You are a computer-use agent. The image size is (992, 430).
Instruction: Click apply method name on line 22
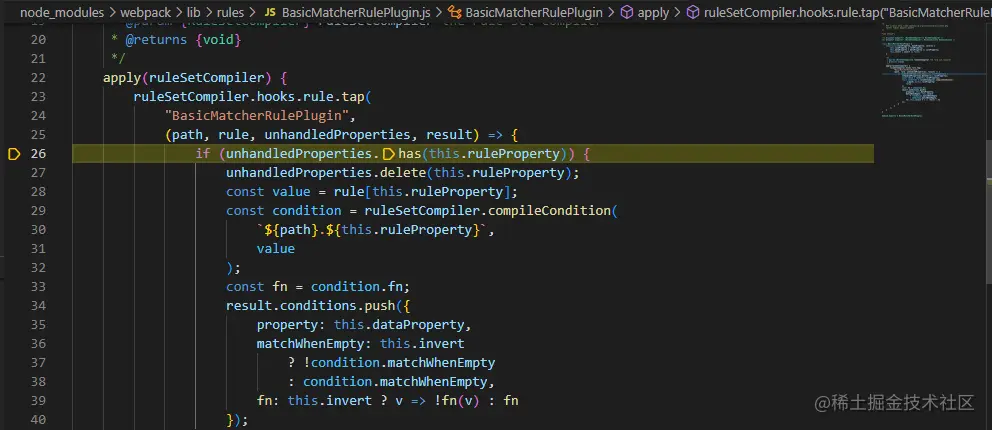tap(122, 78)
